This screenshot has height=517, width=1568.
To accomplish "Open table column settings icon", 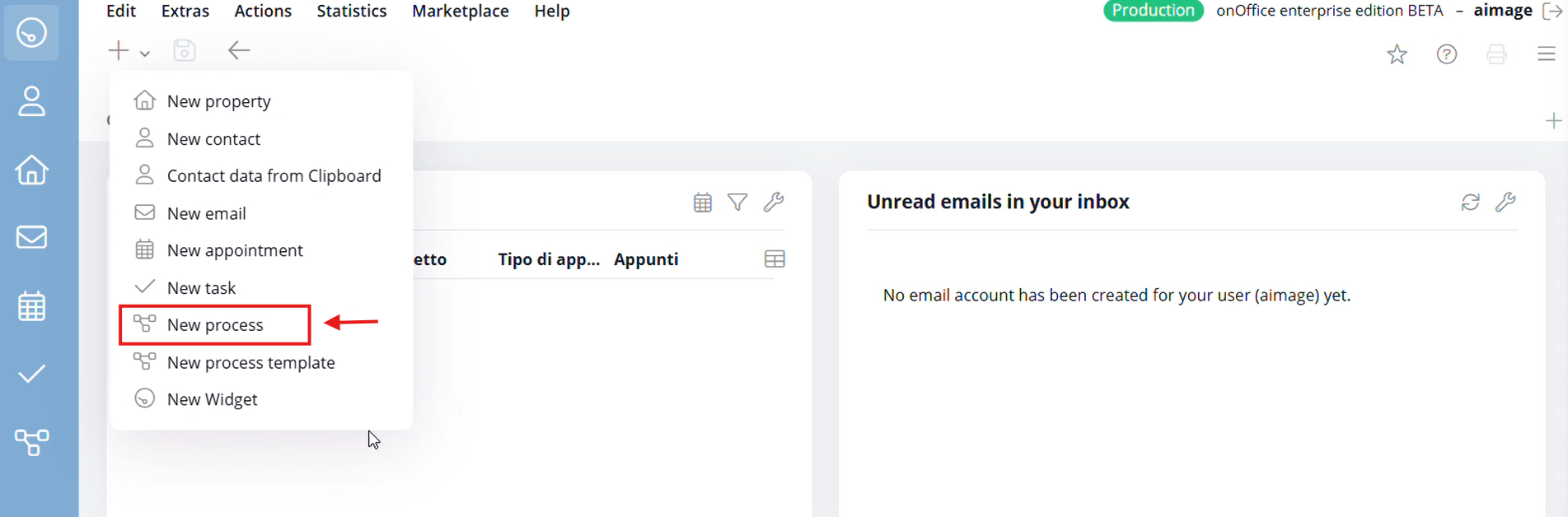I will point(775,259).
